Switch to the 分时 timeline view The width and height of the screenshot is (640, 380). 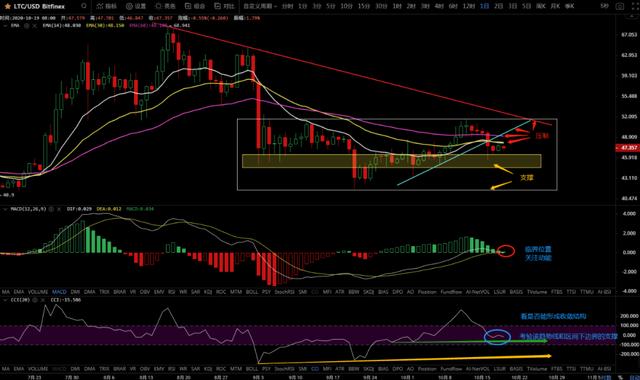(288, 6)
